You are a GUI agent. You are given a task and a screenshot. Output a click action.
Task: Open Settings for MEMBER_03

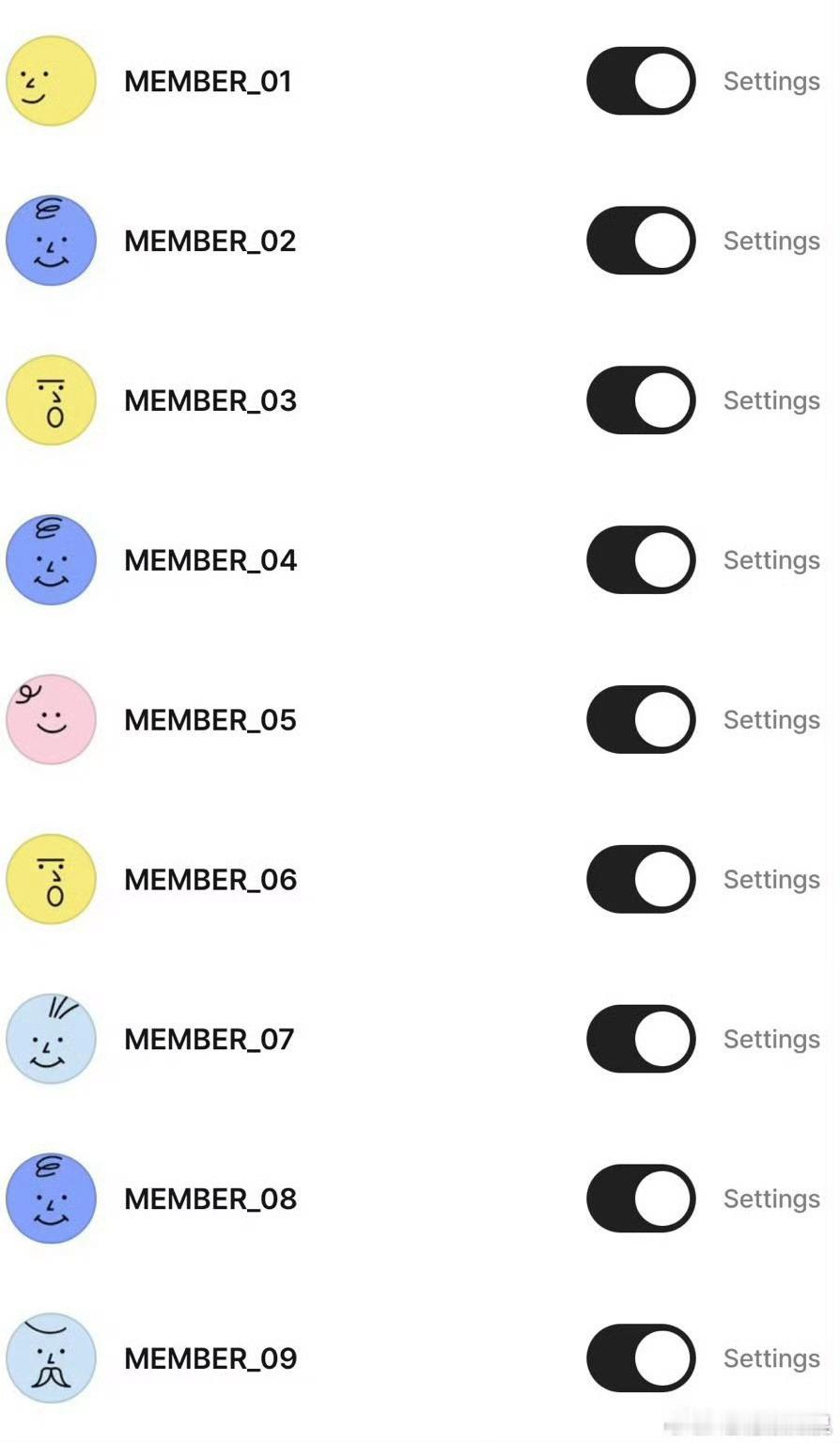[x=771, y=401]
